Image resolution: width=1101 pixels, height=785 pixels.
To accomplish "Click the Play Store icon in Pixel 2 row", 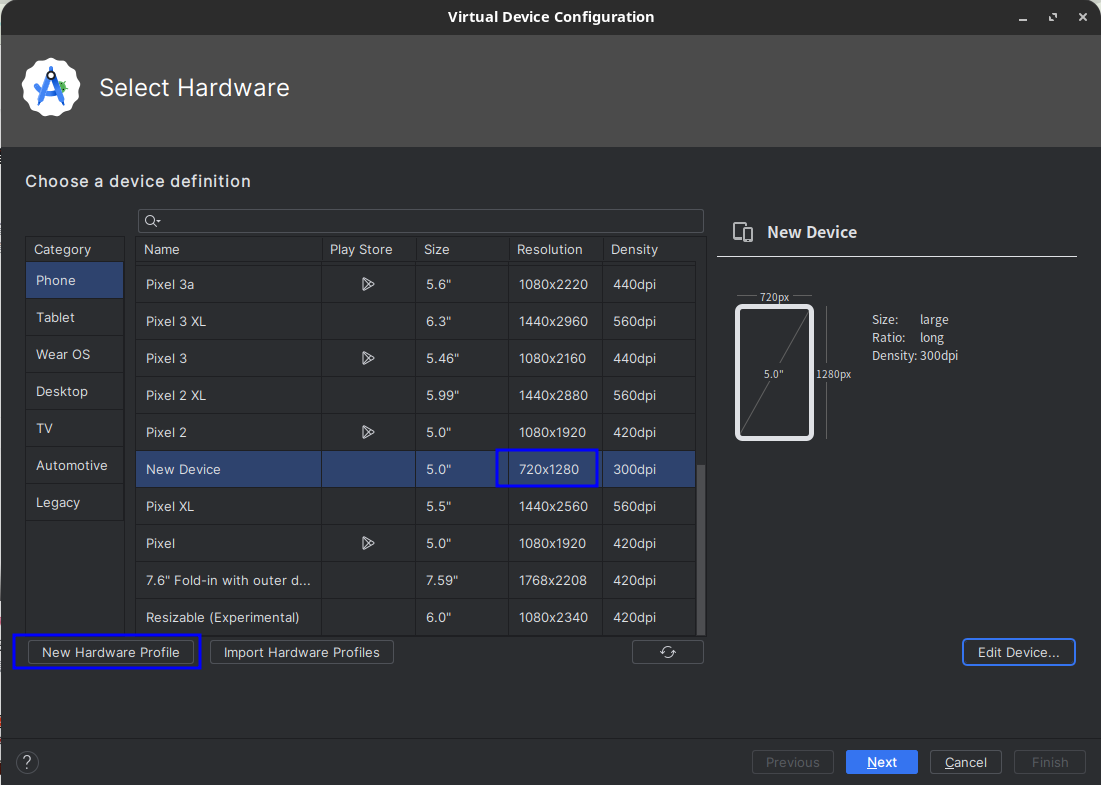I will (367, 432).
